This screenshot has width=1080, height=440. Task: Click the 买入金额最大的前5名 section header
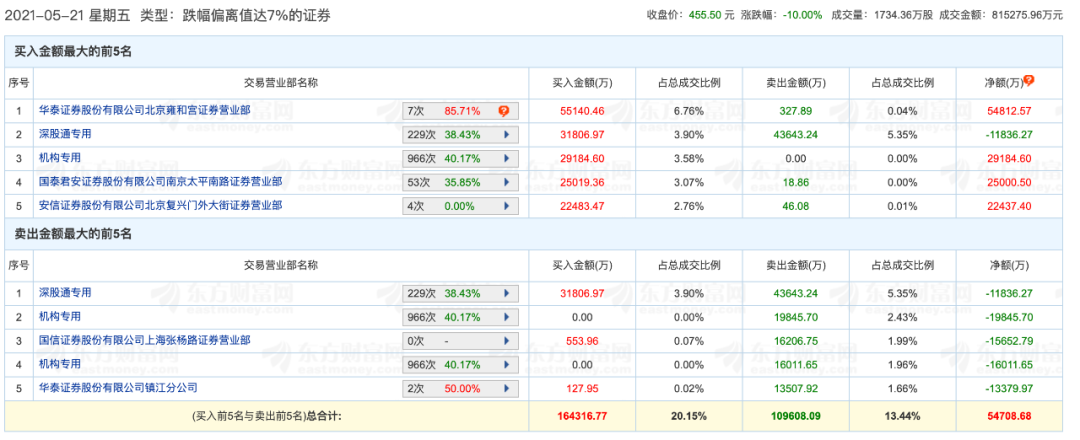click(73, 49)
